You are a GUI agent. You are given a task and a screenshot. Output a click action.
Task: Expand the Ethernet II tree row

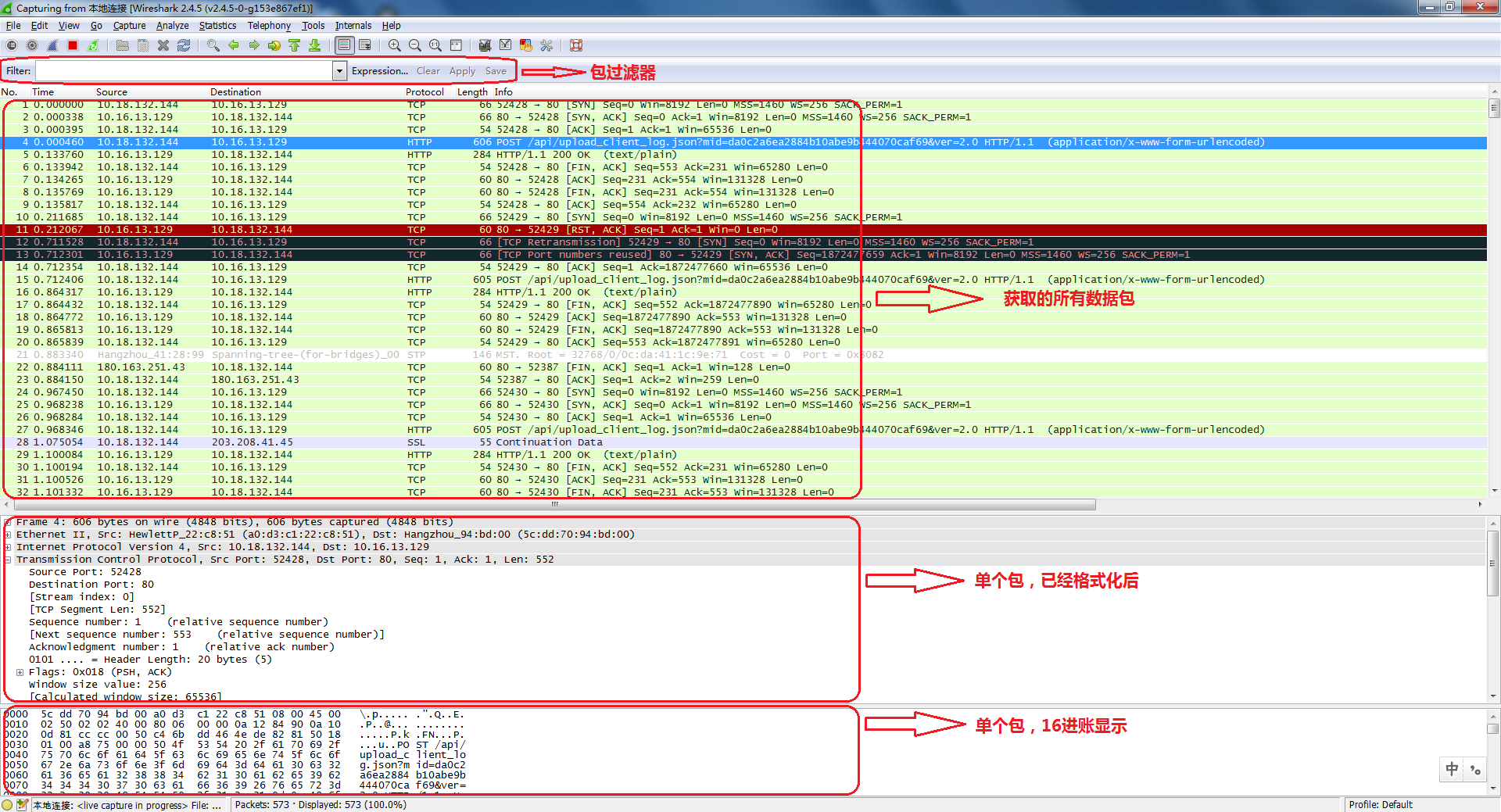pyautogui.click(x=8, y=535)
